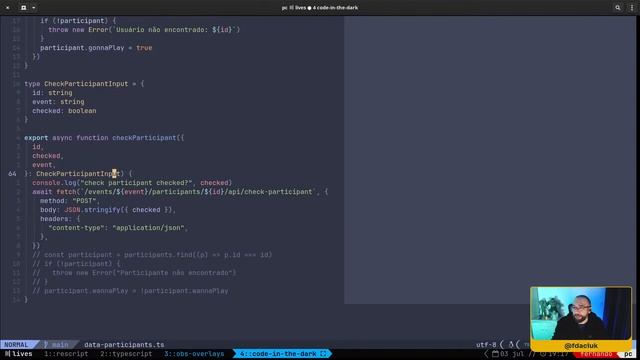Click the @fdaciuk handle banner

point(580,345)
